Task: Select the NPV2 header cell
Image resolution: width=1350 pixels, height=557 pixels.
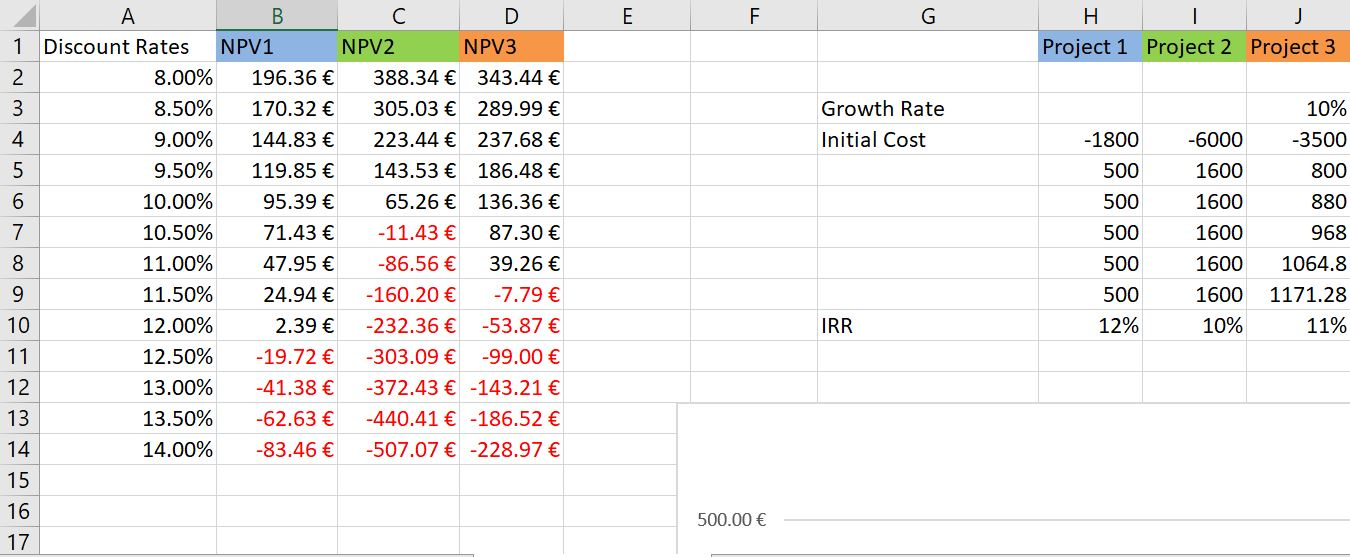Action: point(398,46)
